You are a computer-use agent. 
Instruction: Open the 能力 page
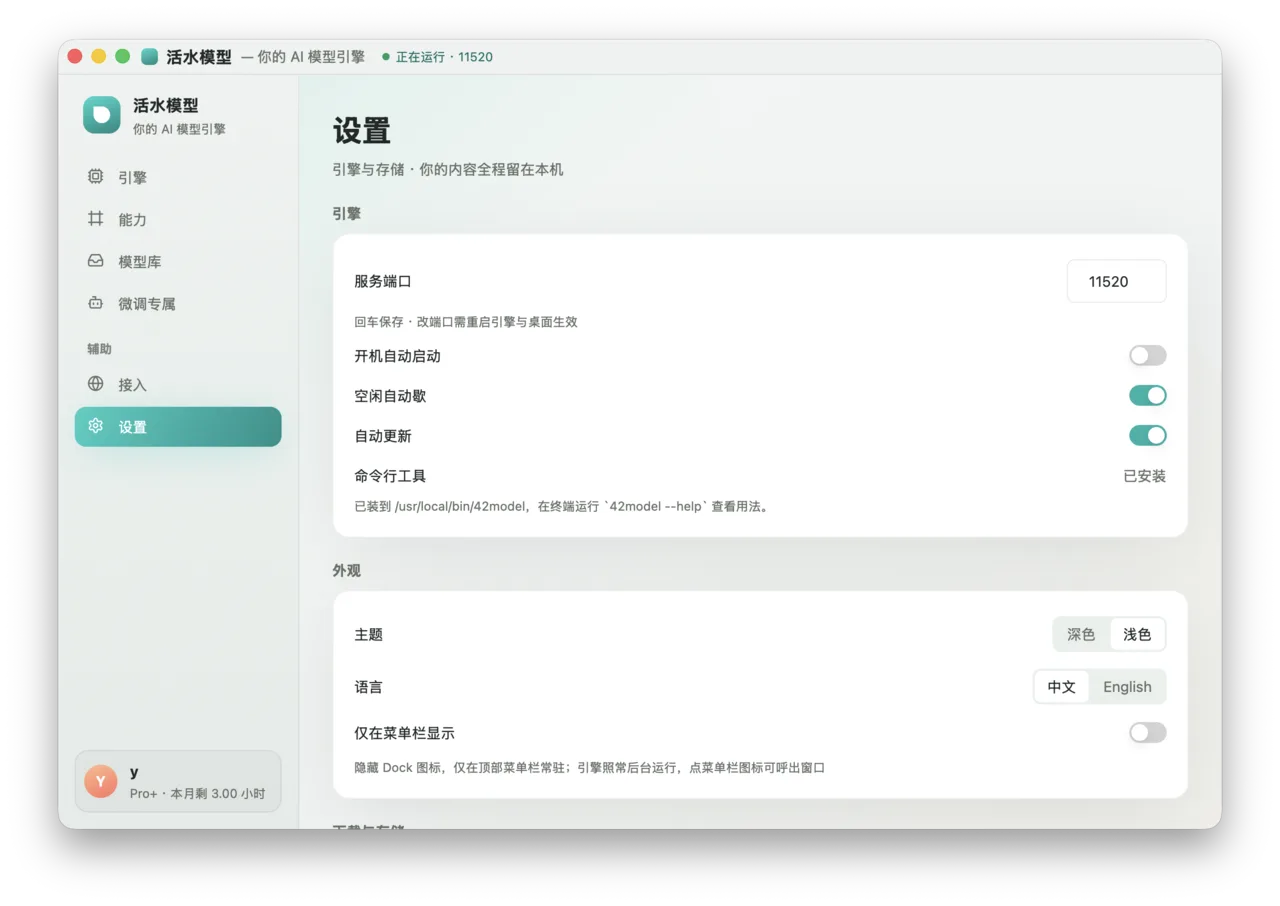(x=178, y=219)
